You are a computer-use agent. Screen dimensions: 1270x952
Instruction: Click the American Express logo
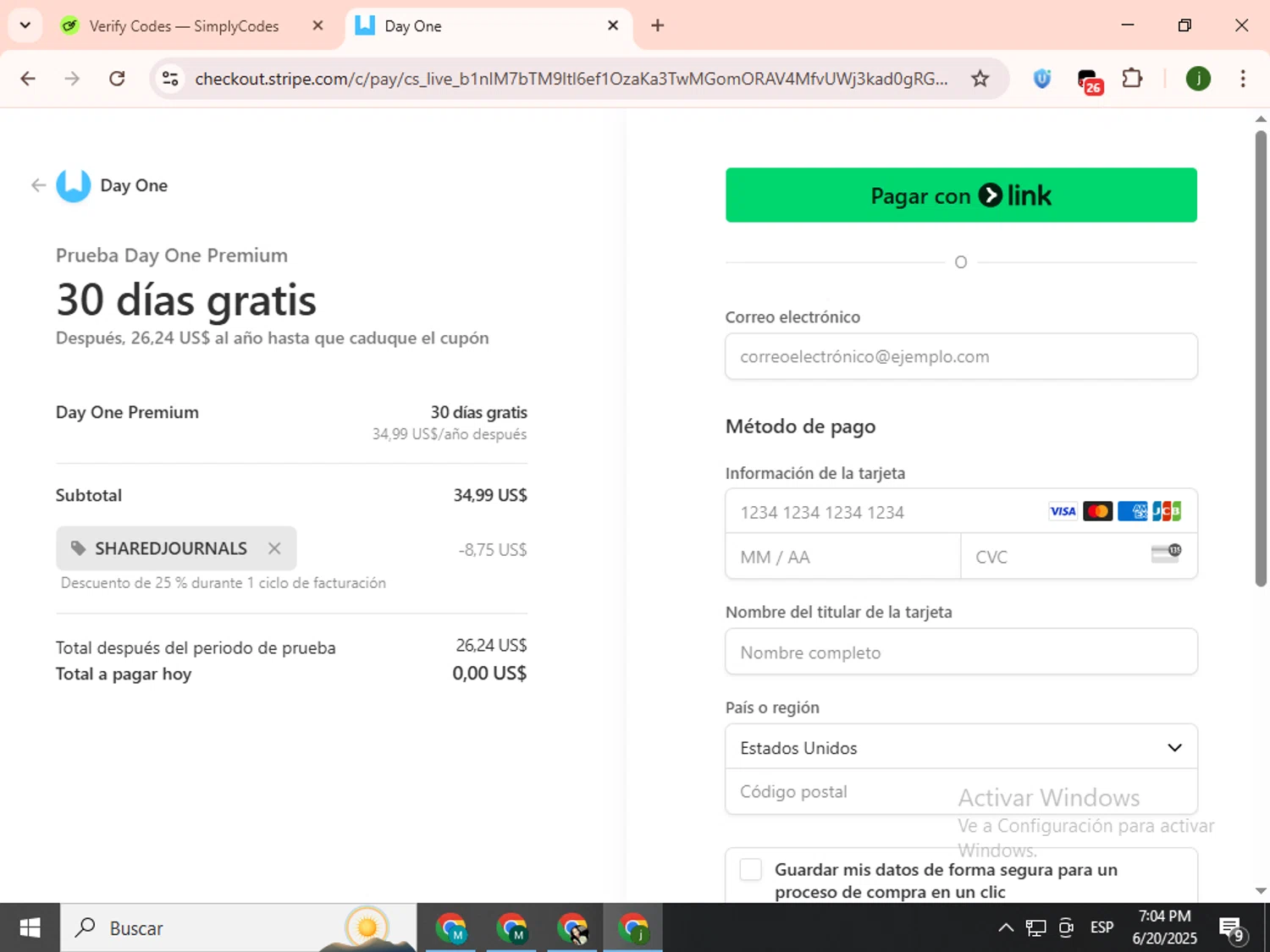(x=1133, y=511)
